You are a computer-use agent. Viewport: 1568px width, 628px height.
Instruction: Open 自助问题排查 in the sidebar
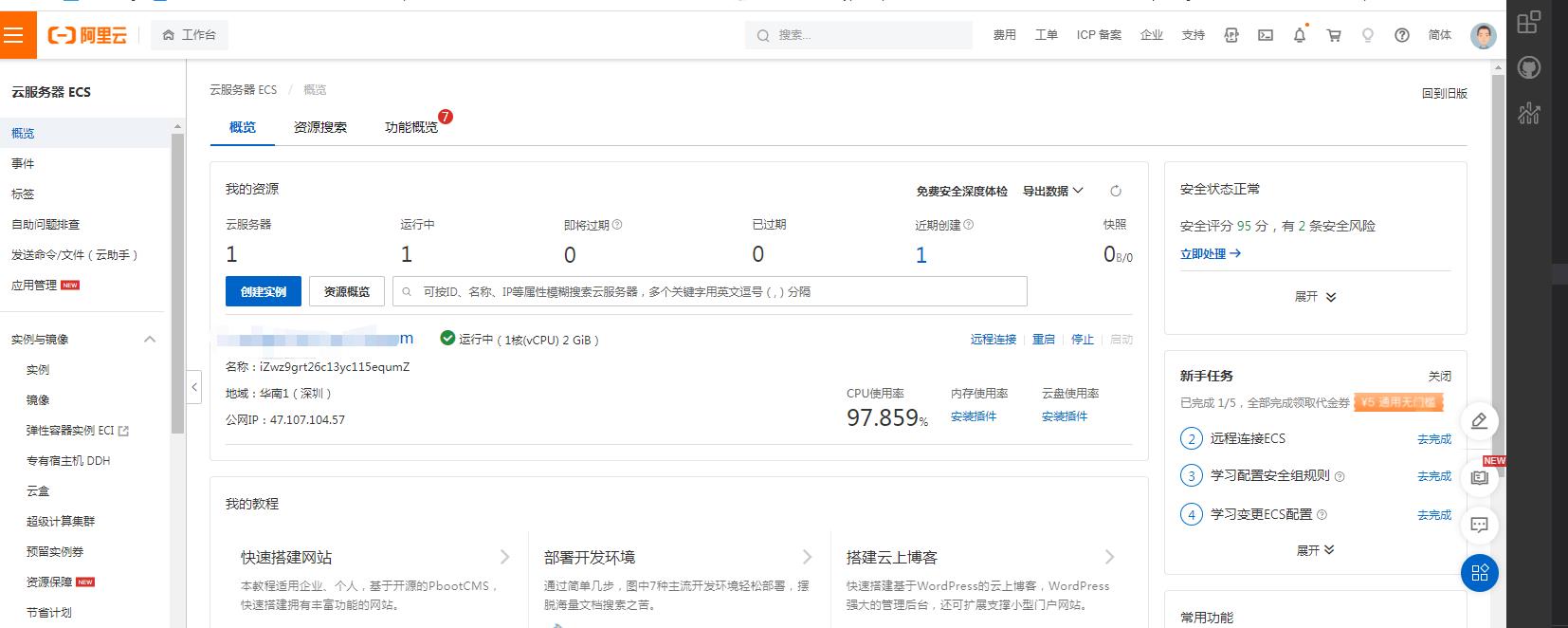46,224
